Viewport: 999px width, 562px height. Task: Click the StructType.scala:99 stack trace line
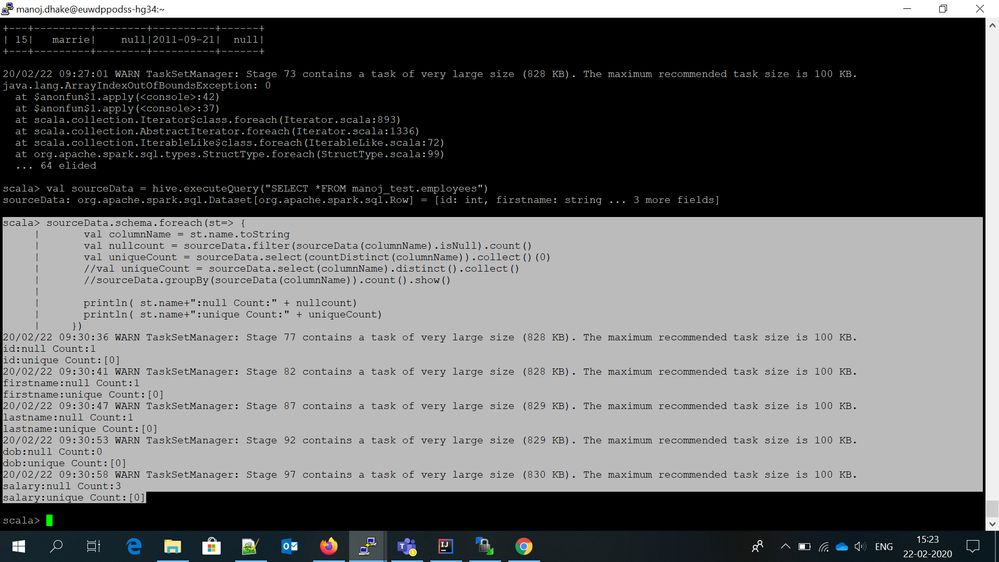coord(229,154)
